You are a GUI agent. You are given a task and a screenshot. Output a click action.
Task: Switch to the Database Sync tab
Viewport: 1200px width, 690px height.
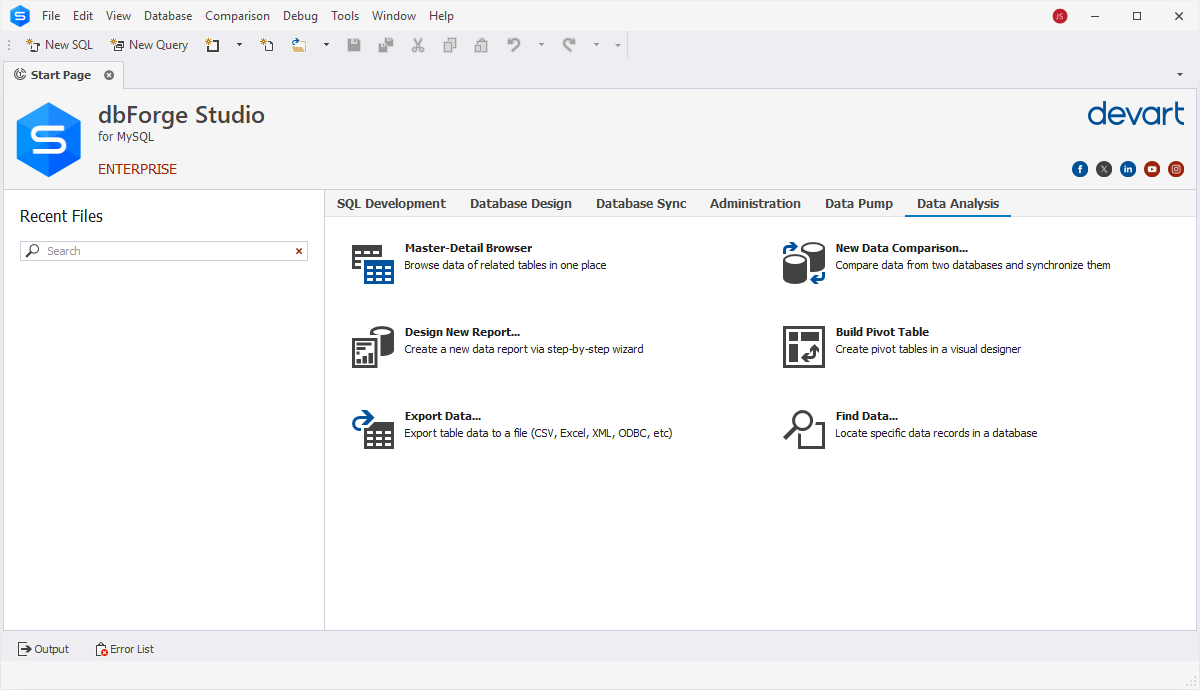(641, 204)
